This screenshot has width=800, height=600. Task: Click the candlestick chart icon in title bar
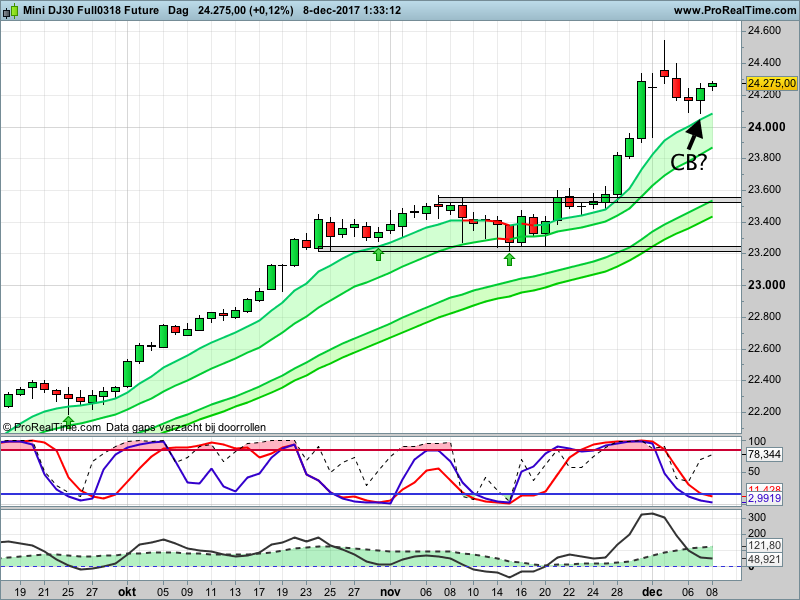[x=9, y=10]
